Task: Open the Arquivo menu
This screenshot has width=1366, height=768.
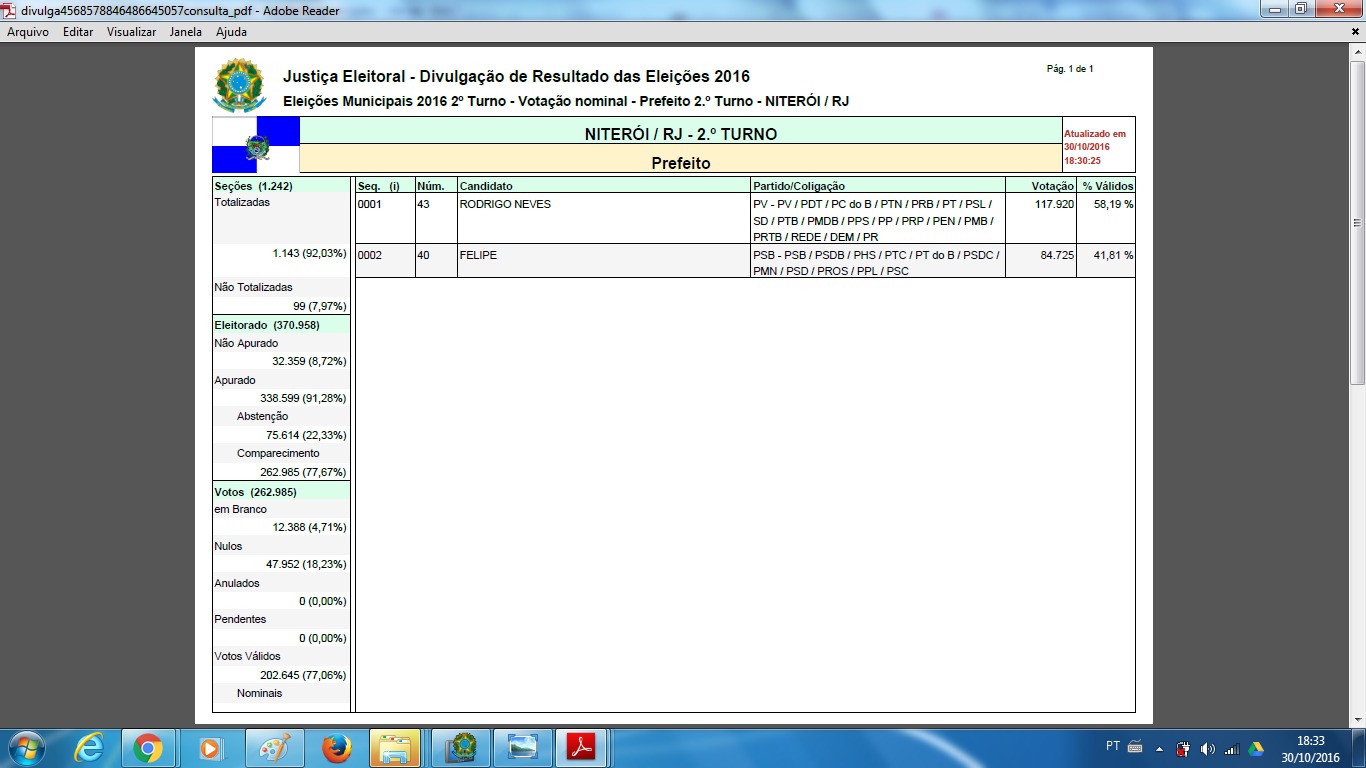Action: click(28, 32)
